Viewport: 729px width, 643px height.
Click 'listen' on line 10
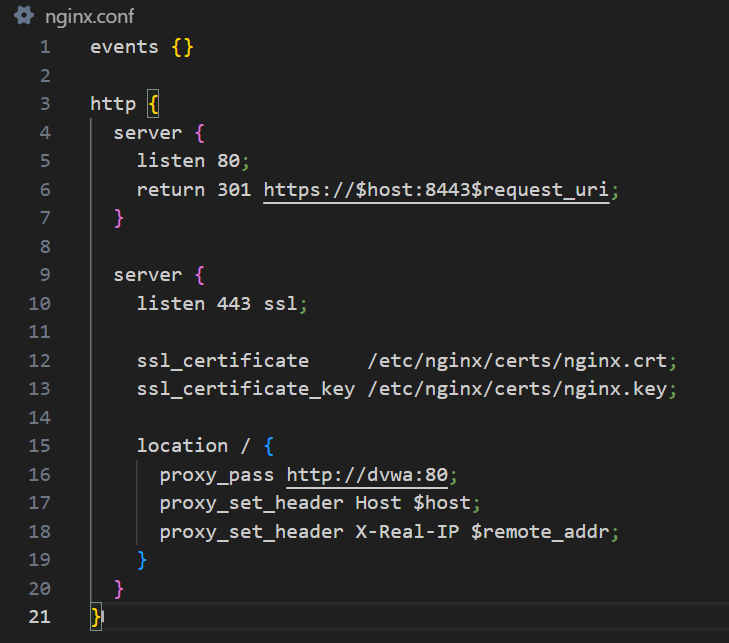pos(171,304)
